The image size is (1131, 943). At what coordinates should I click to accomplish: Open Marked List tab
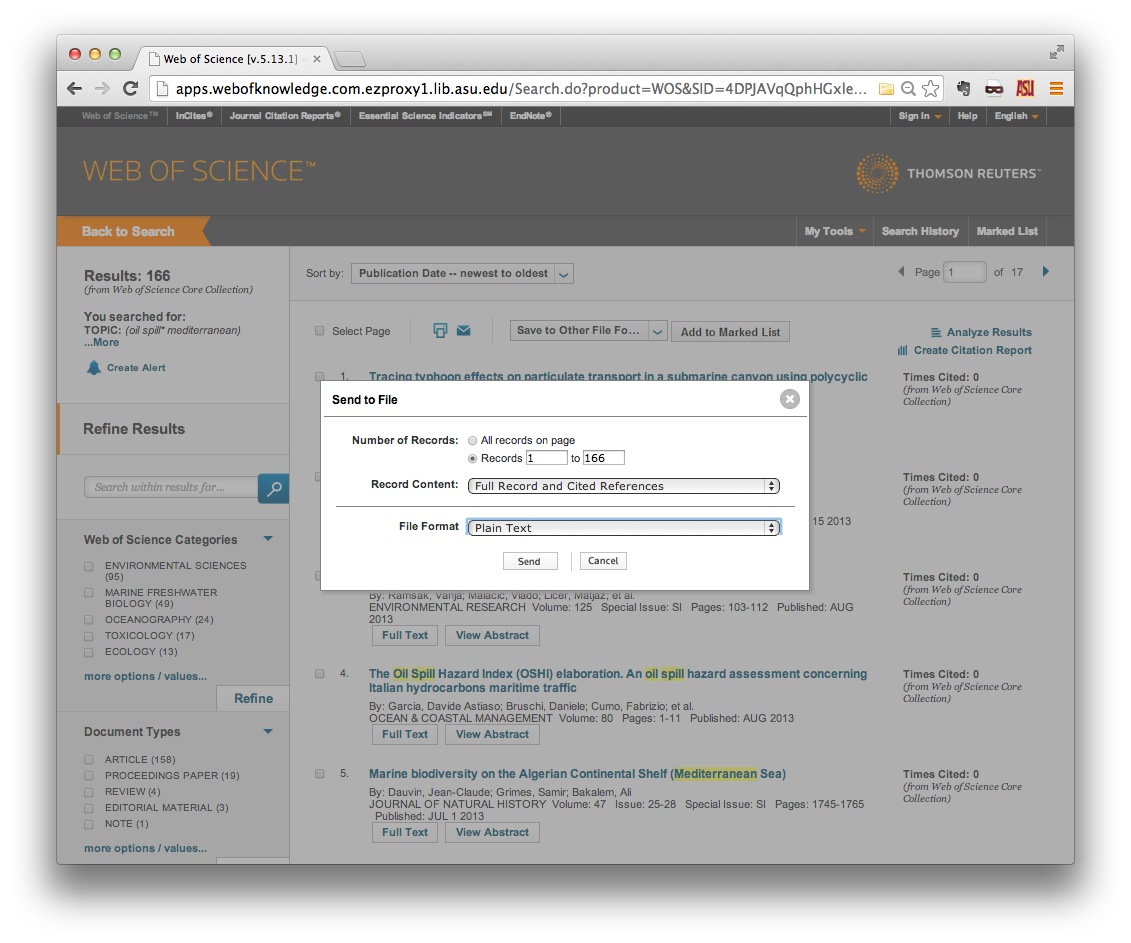pyautogui.click(x=1007, y=232)
